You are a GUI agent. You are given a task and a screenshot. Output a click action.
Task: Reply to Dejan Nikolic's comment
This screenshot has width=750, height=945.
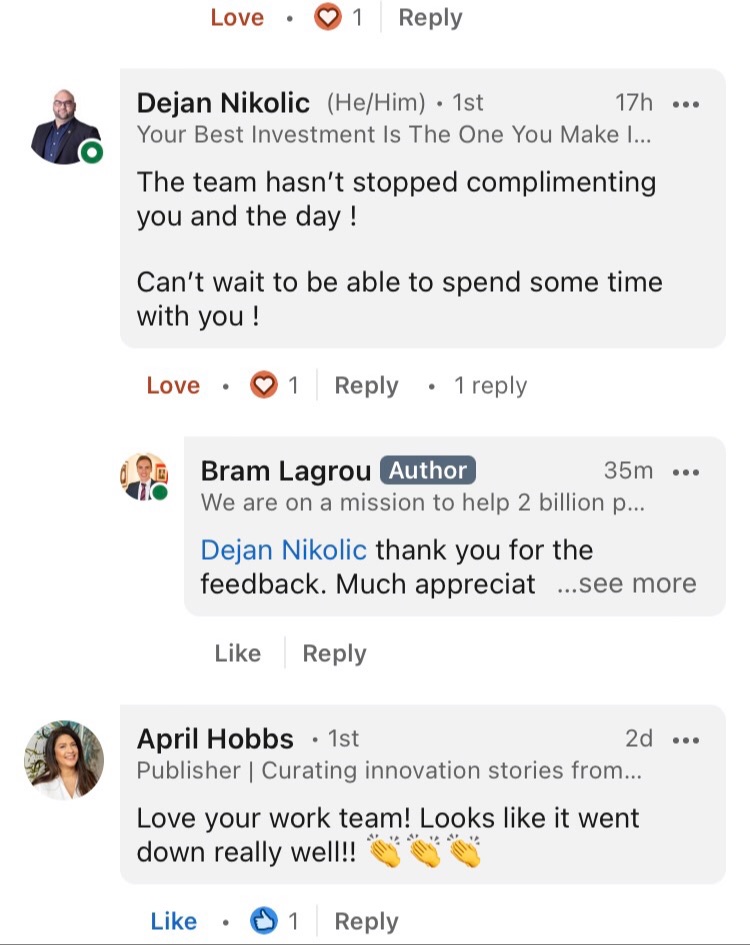(x=366, y=386)
